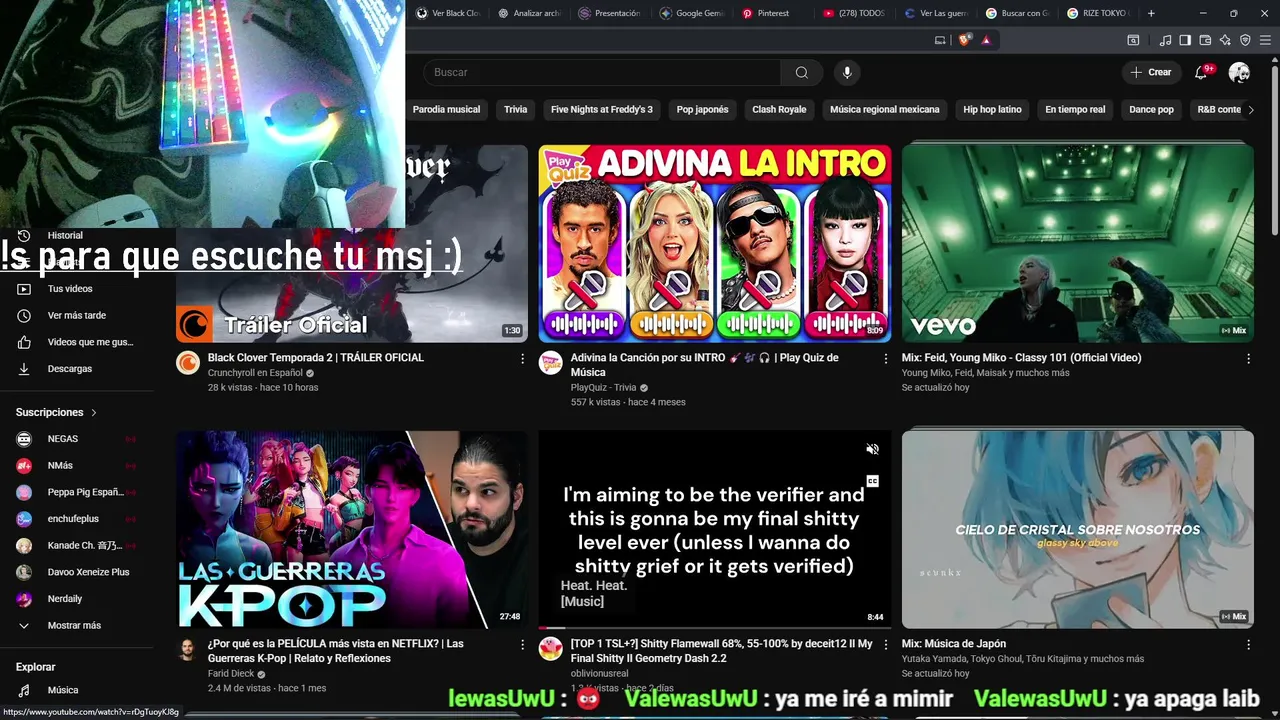Click the YouTube search input field

click(602, 72)
